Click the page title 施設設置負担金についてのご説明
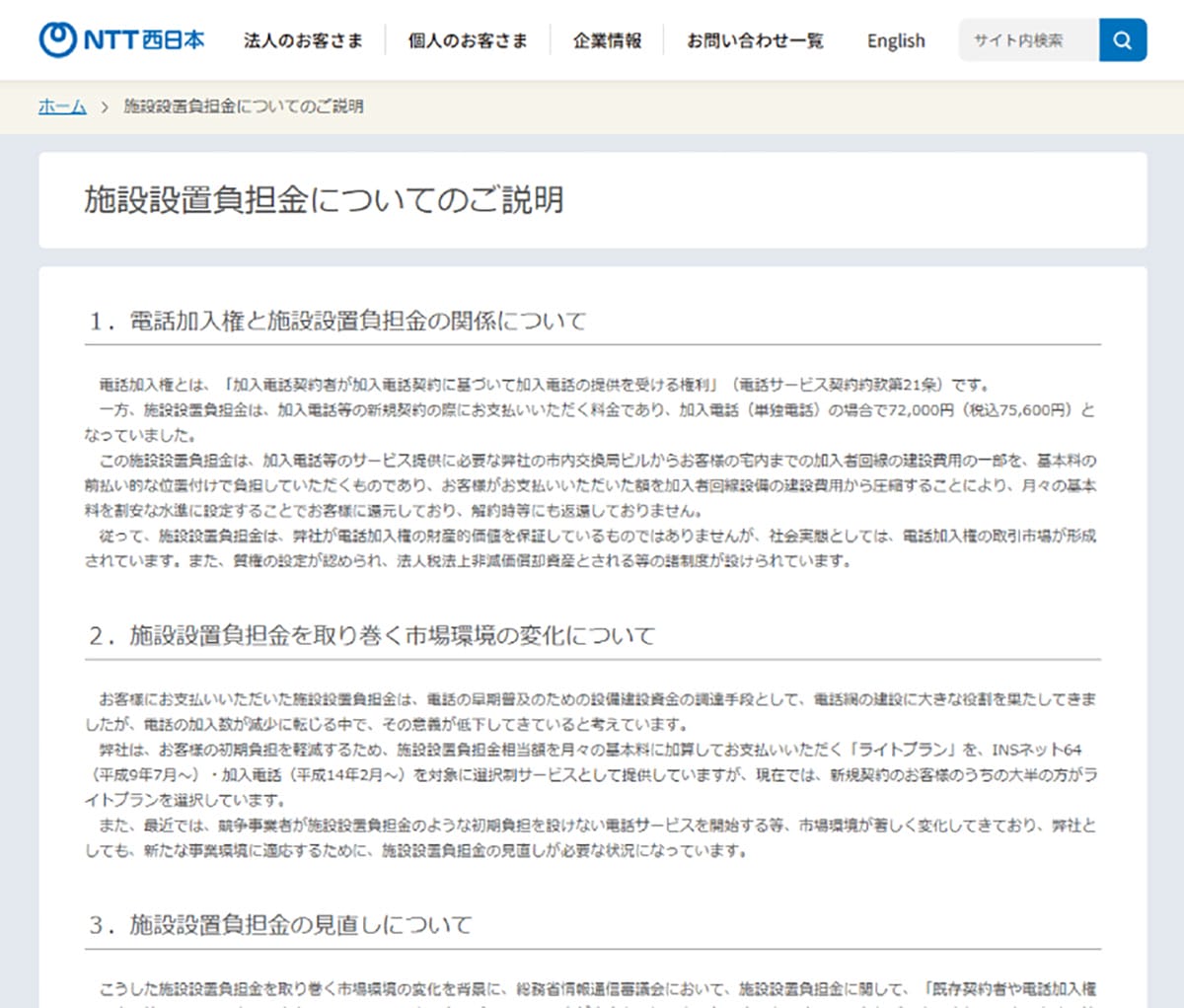Image resolution: width=1184 pixels, height=1008 pixels. pyautogui.click(x=324, y=199)
